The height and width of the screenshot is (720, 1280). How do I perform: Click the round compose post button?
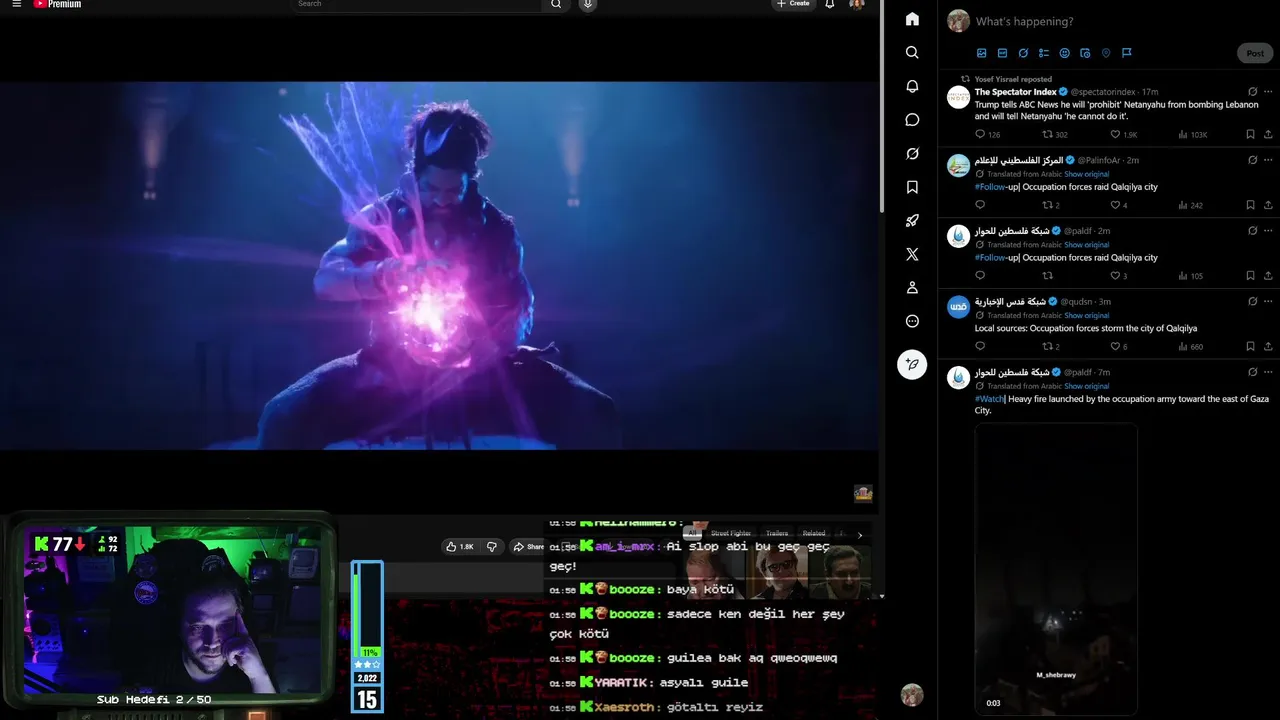pyautogui.click(x=912, y=364)
